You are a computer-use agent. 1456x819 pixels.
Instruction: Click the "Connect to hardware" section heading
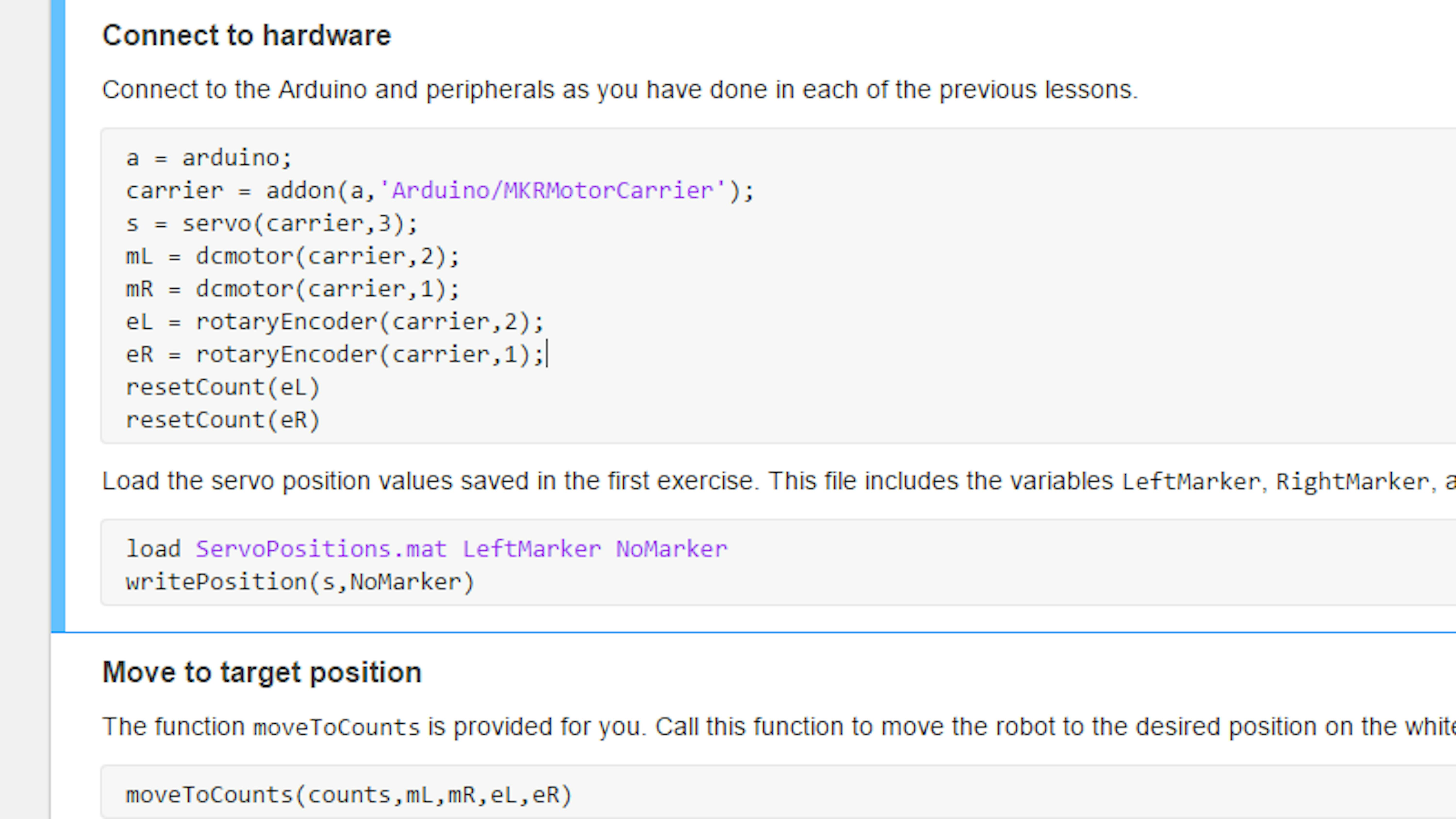pos(247,36)
